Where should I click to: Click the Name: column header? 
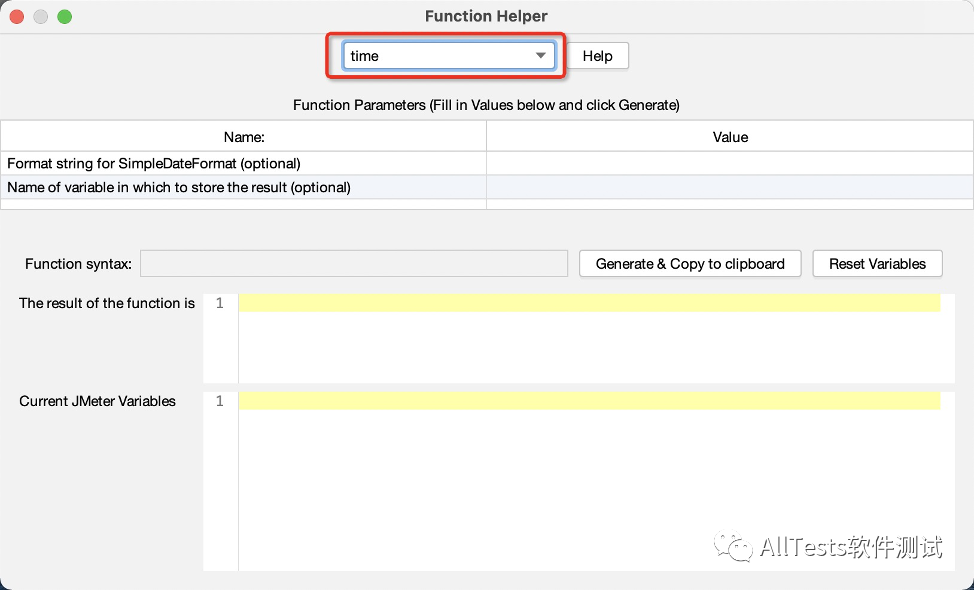[x=244, y=137]
